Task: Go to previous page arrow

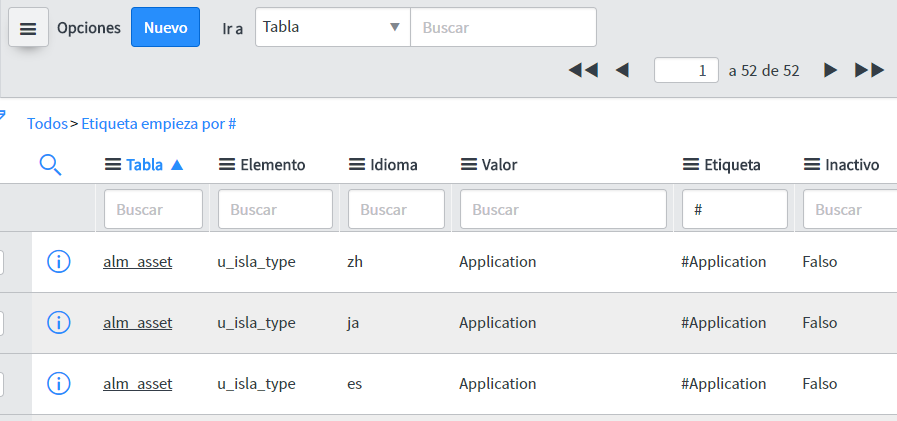Action: click(x=622, y=70)
